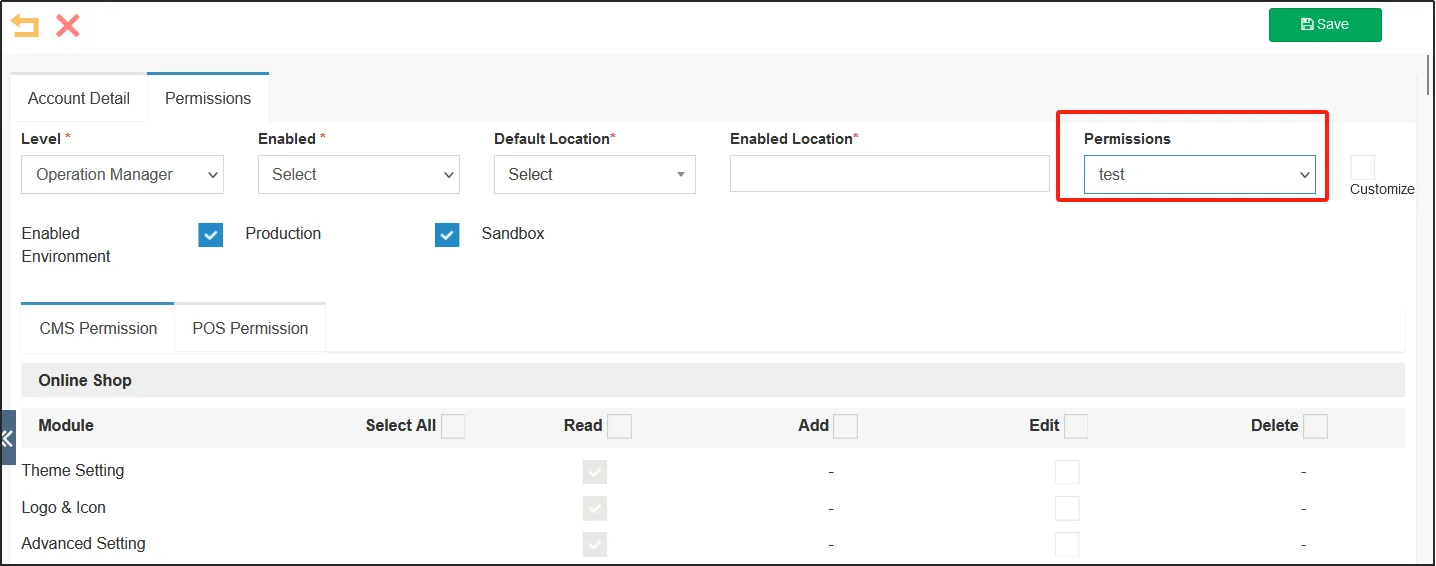Viewport: 1436px width, 566px height.
Task: Click the orange back arrow icon
Action: point(25,26)
